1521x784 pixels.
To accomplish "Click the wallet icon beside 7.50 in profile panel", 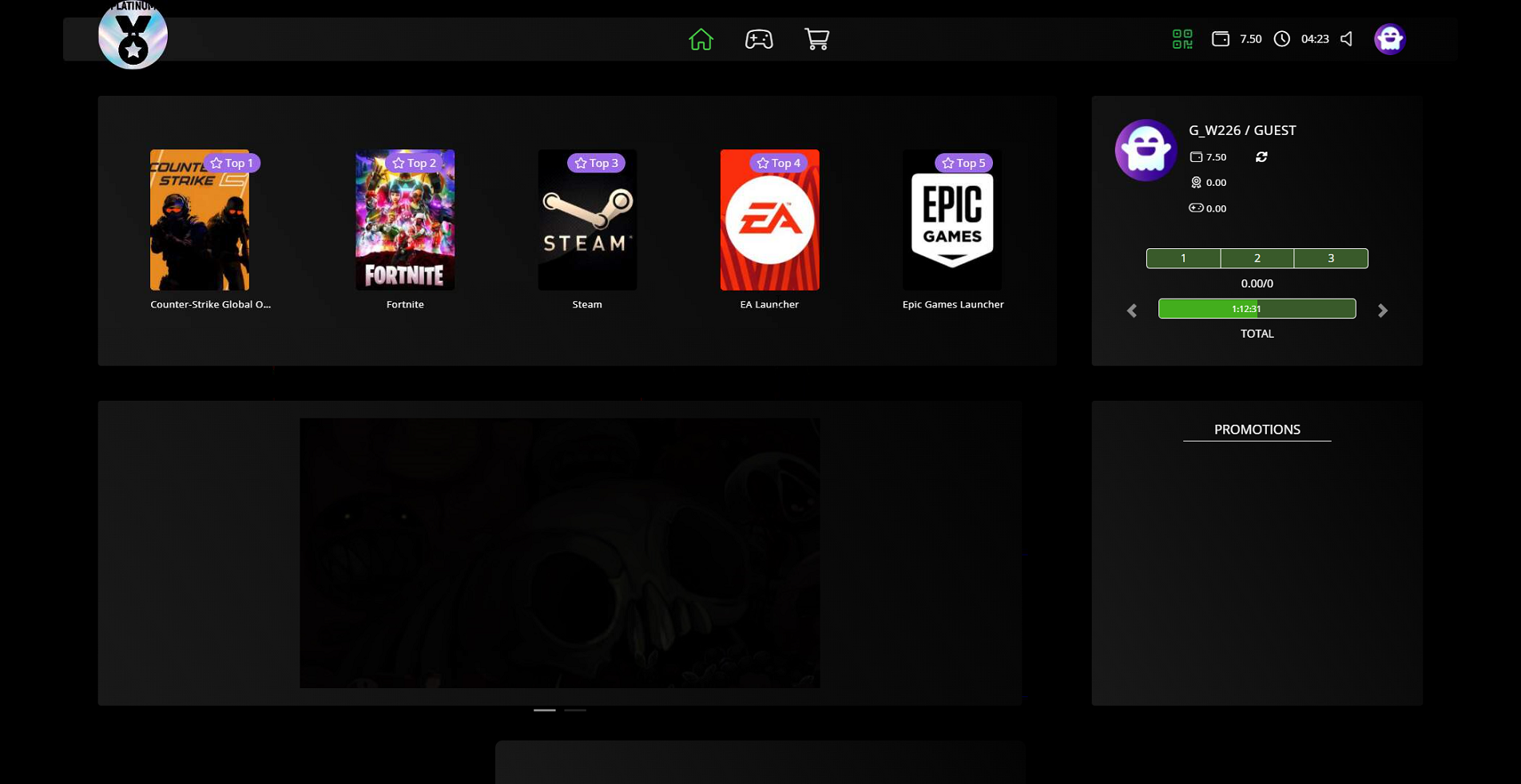I will click(1196, 156).
